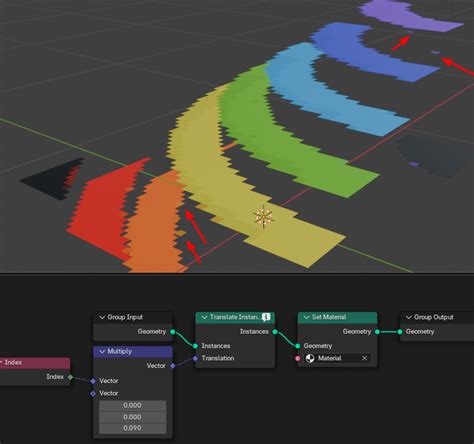Click the red Material socket on Set Material
Screen dimensions: 474x444
click(x=298, y=358)
